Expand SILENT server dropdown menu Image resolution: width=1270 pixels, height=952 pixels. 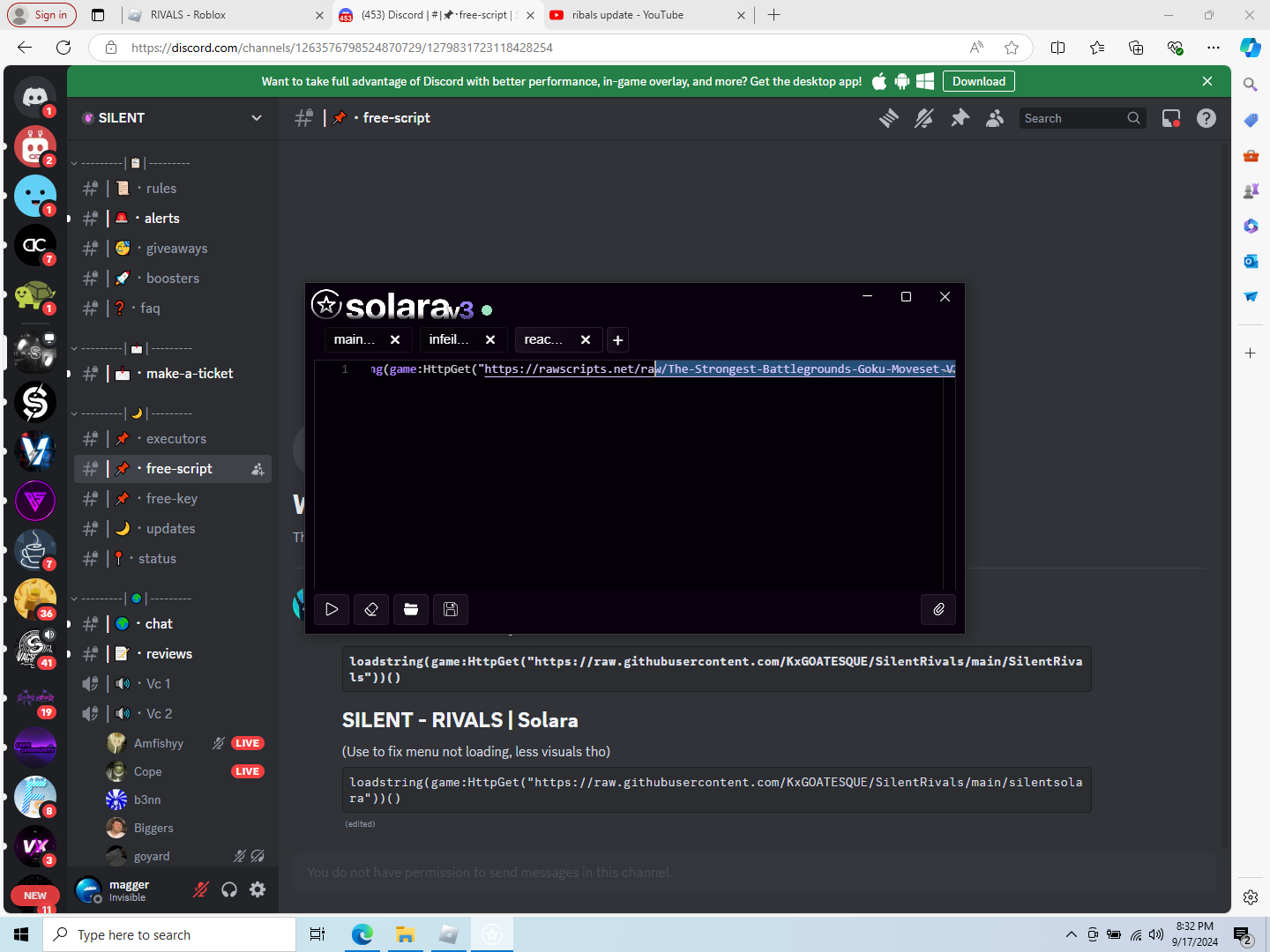tap(257, 118)
